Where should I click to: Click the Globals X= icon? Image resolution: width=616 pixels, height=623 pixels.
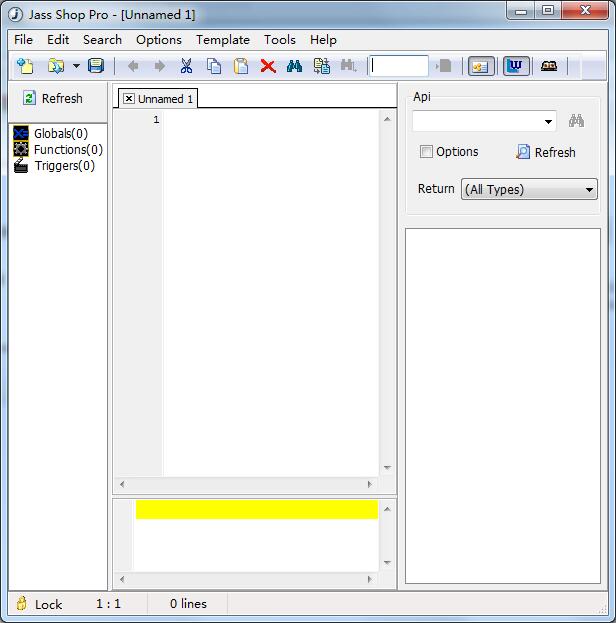pyautogui.click(x=21, y=133)
